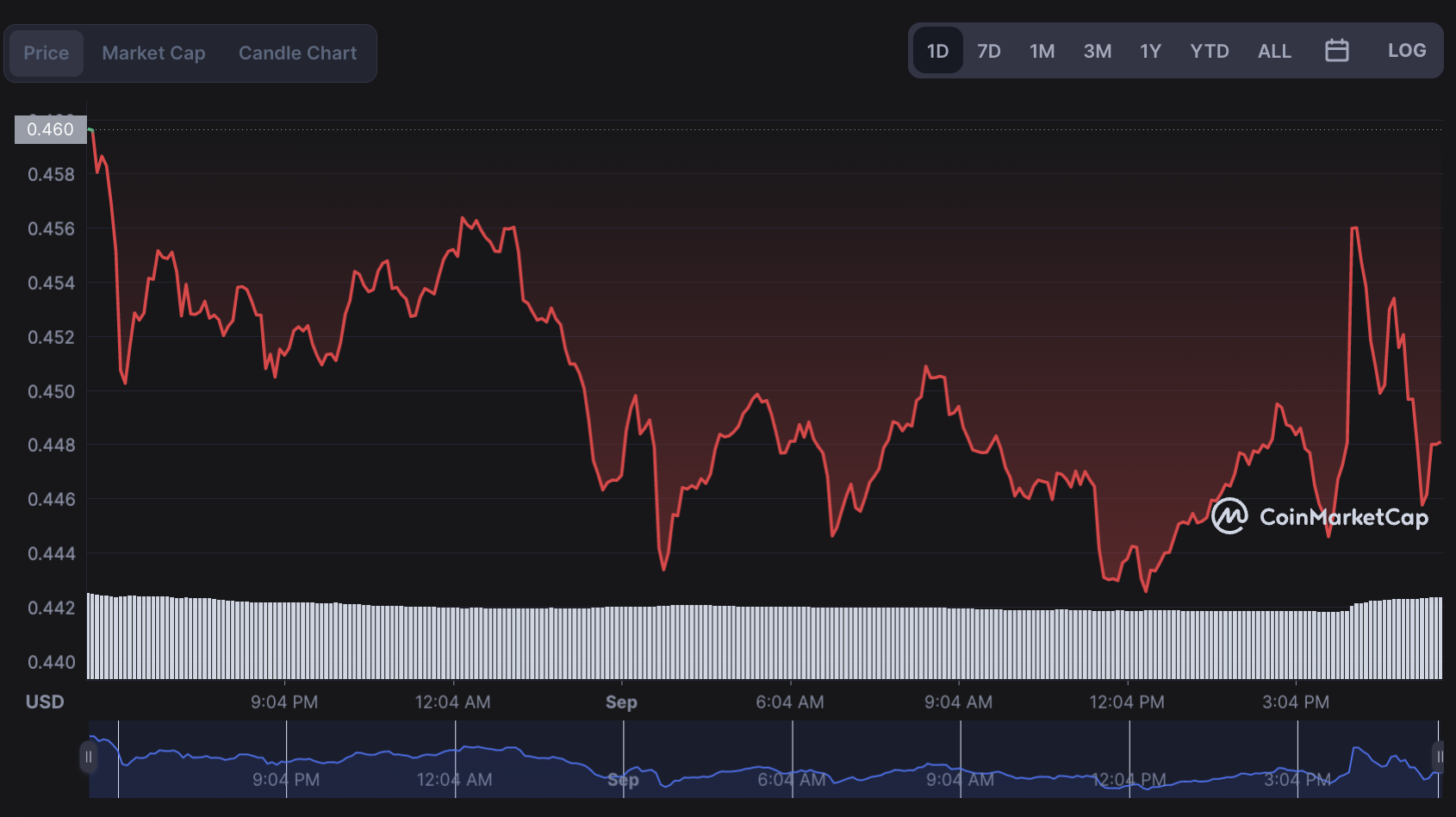This screenshot has width=1456, height=817.
Task: Open the Candle Chart view
Action: (297, 53)
